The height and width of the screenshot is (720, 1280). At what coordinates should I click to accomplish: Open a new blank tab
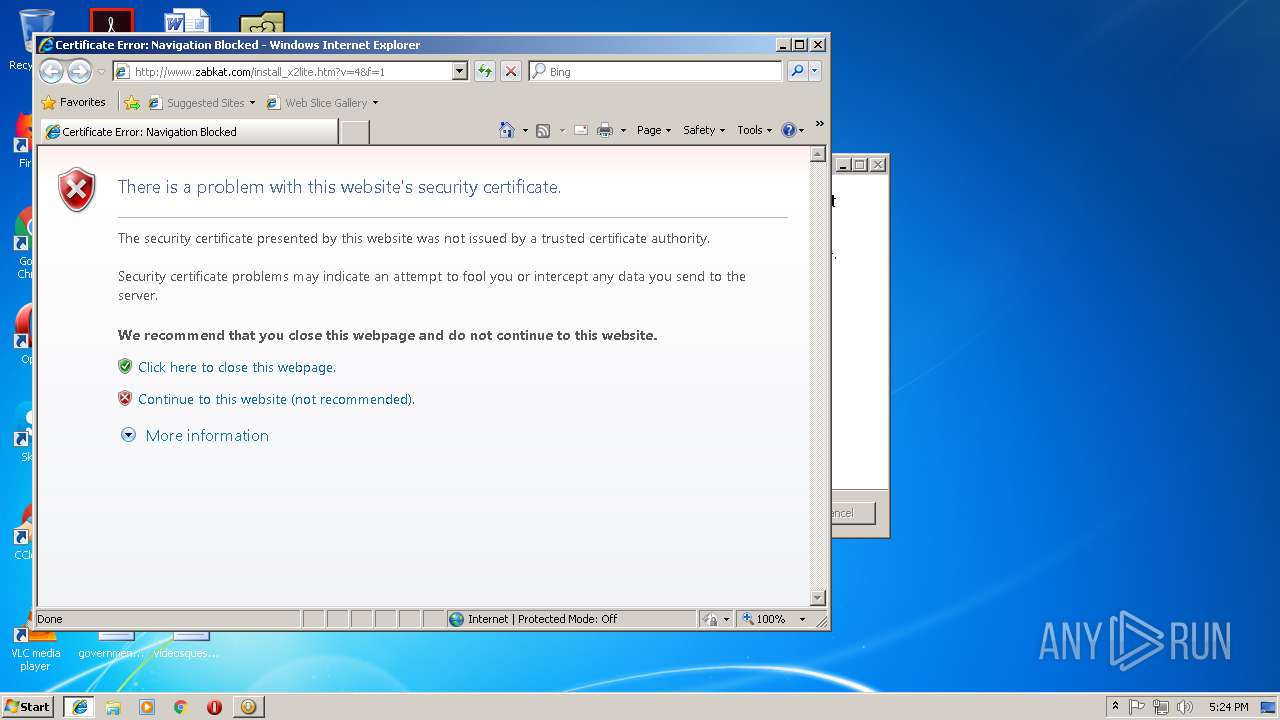click(354, 132)
